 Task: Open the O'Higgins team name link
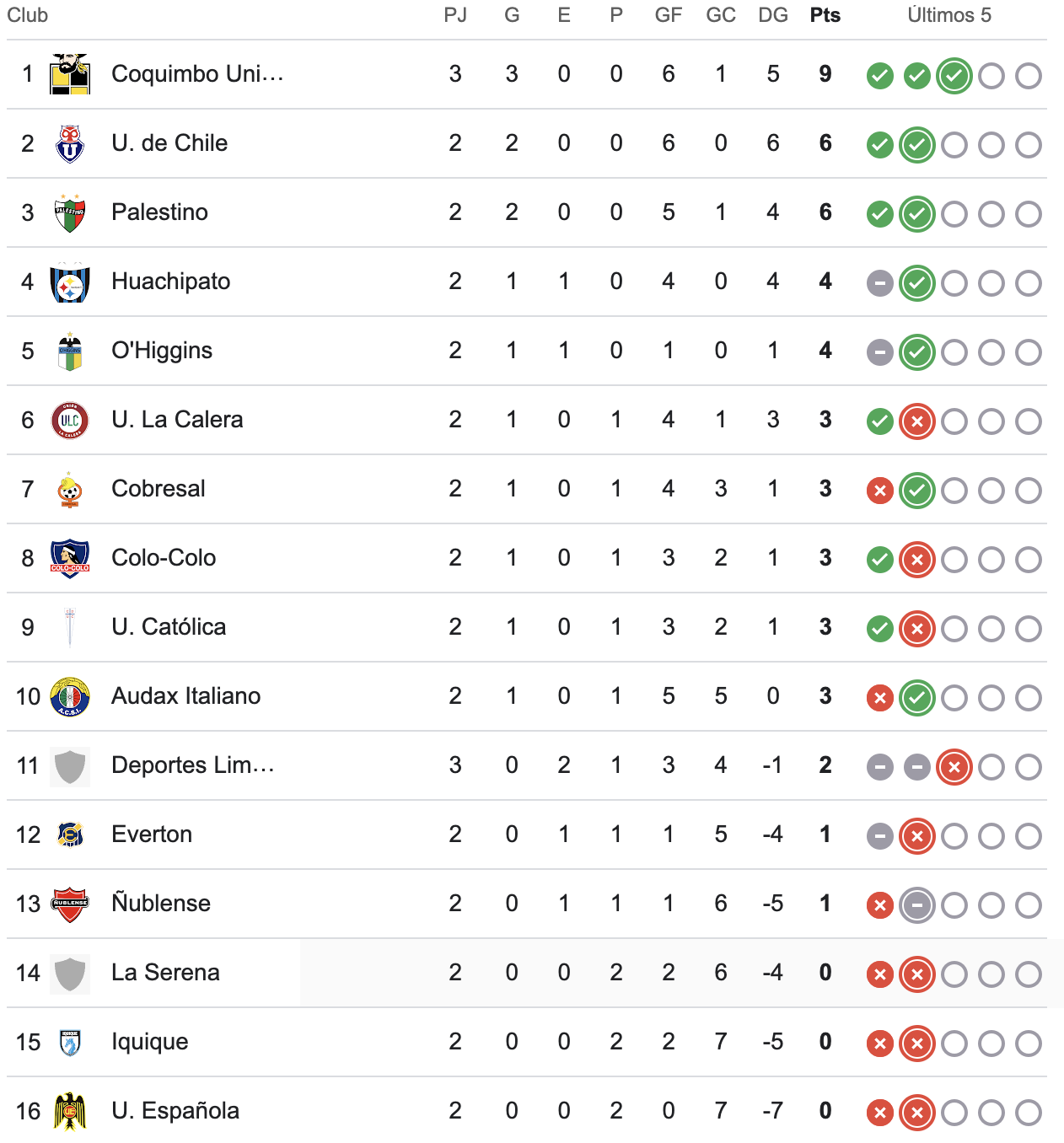click(x=162, y=351)
